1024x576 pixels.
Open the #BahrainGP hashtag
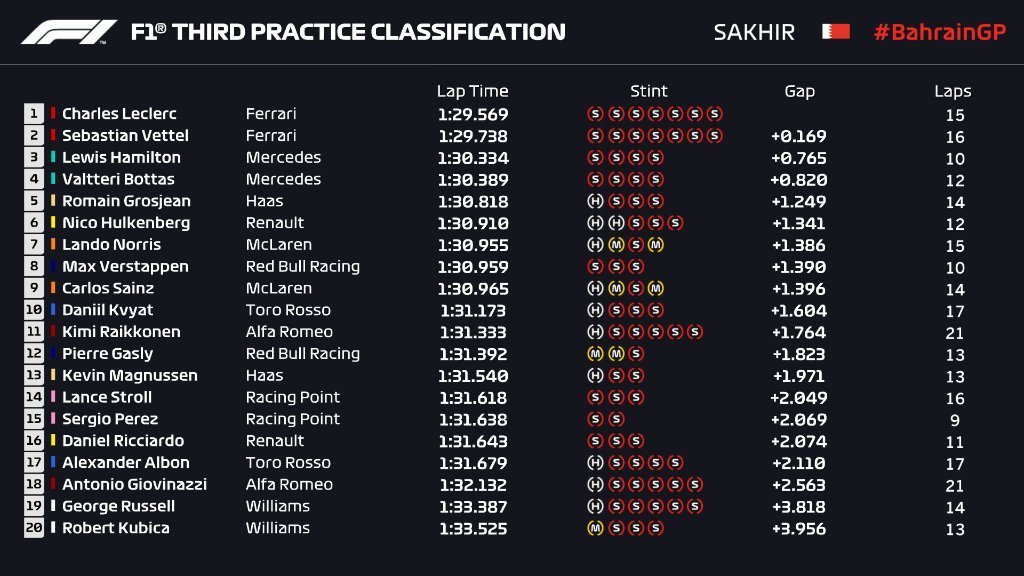tap(939, 32)
